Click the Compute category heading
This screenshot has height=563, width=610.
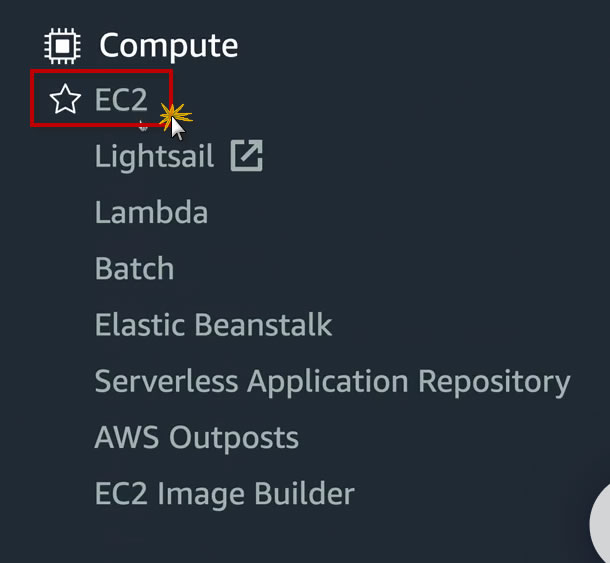click(168, 46)
